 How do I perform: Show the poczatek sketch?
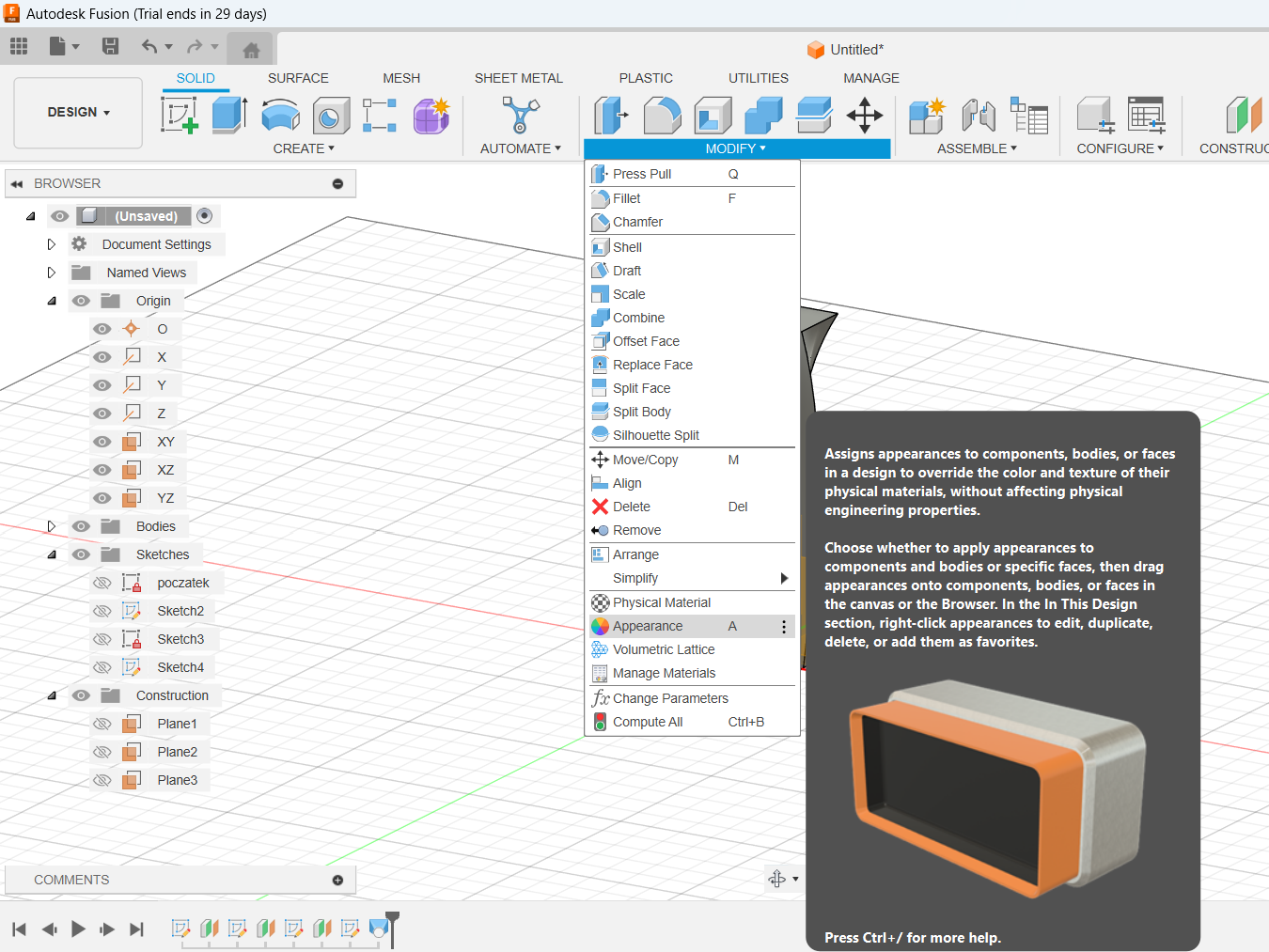102,583
